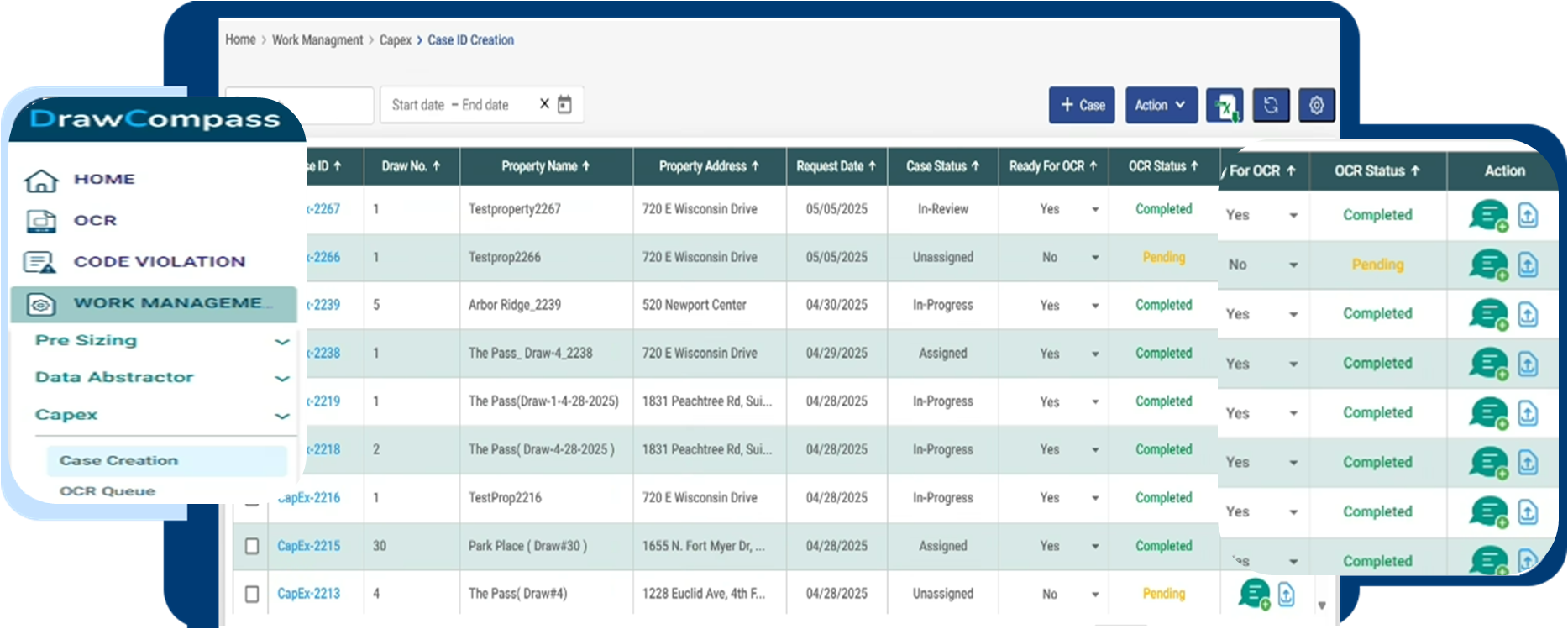This screenshot has width=1568, height=629.
Task: Sort by Property Name column header
Action: click(545, 166)
